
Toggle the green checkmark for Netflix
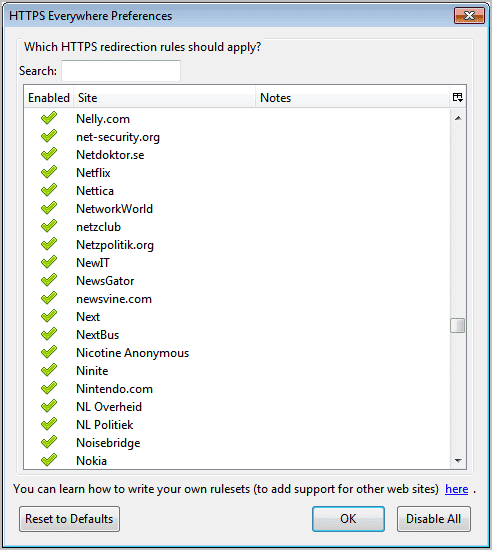[x=49, y=172]
